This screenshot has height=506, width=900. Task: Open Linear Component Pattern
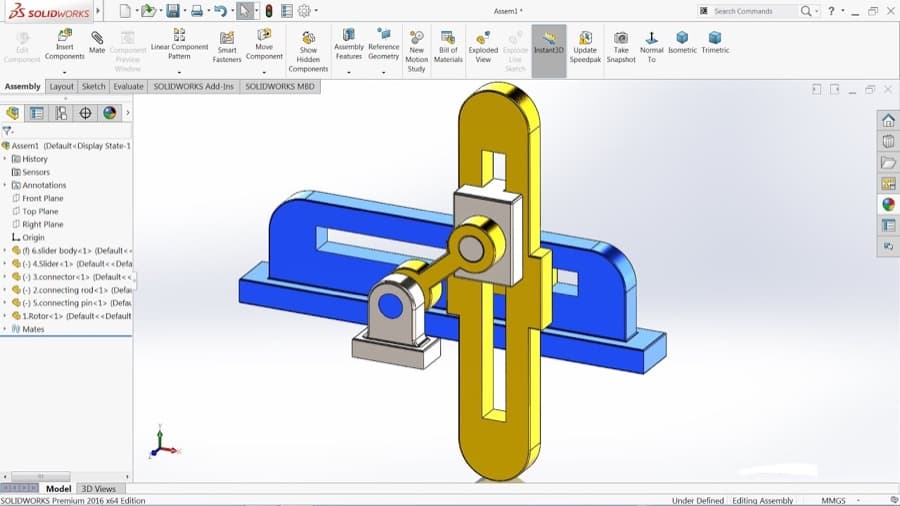179,44
